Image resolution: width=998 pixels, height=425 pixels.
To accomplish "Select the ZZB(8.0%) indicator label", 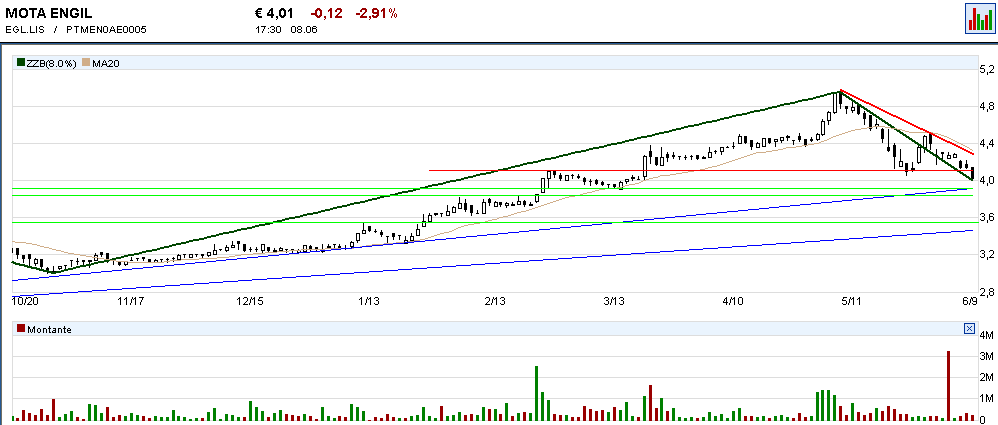I will (x=52, y=63).
